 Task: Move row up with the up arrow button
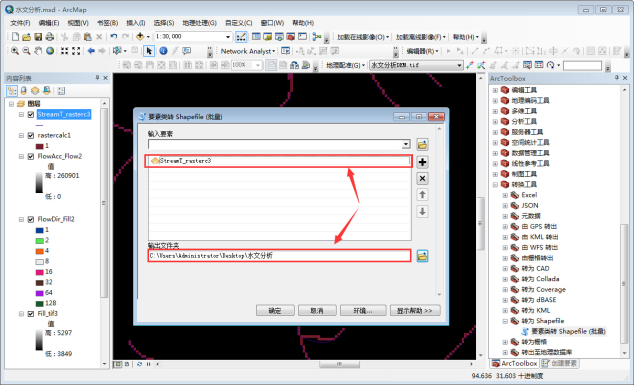422,195
